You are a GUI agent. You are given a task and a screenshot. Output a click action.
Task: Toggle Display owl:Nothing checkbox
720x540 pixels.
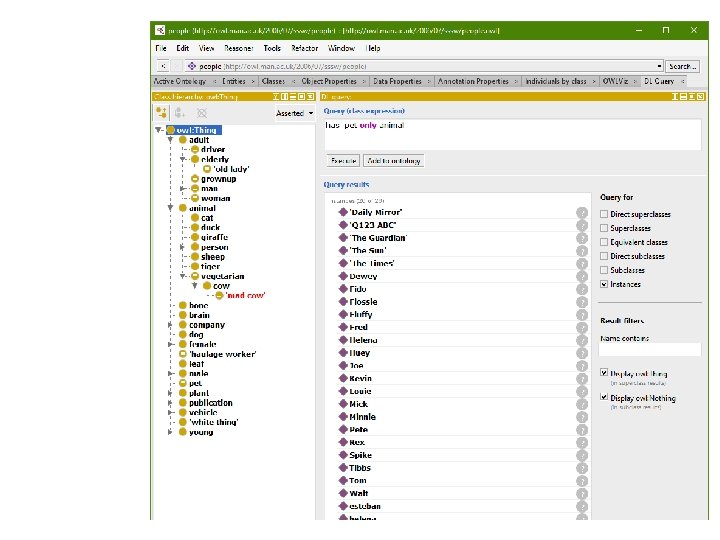point(604,397)
